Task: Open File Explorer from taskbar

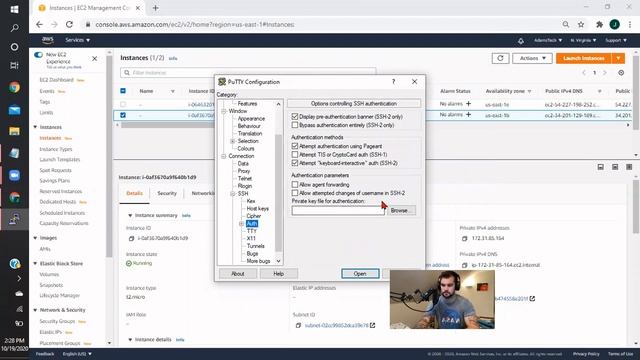Action: point(14,131)
